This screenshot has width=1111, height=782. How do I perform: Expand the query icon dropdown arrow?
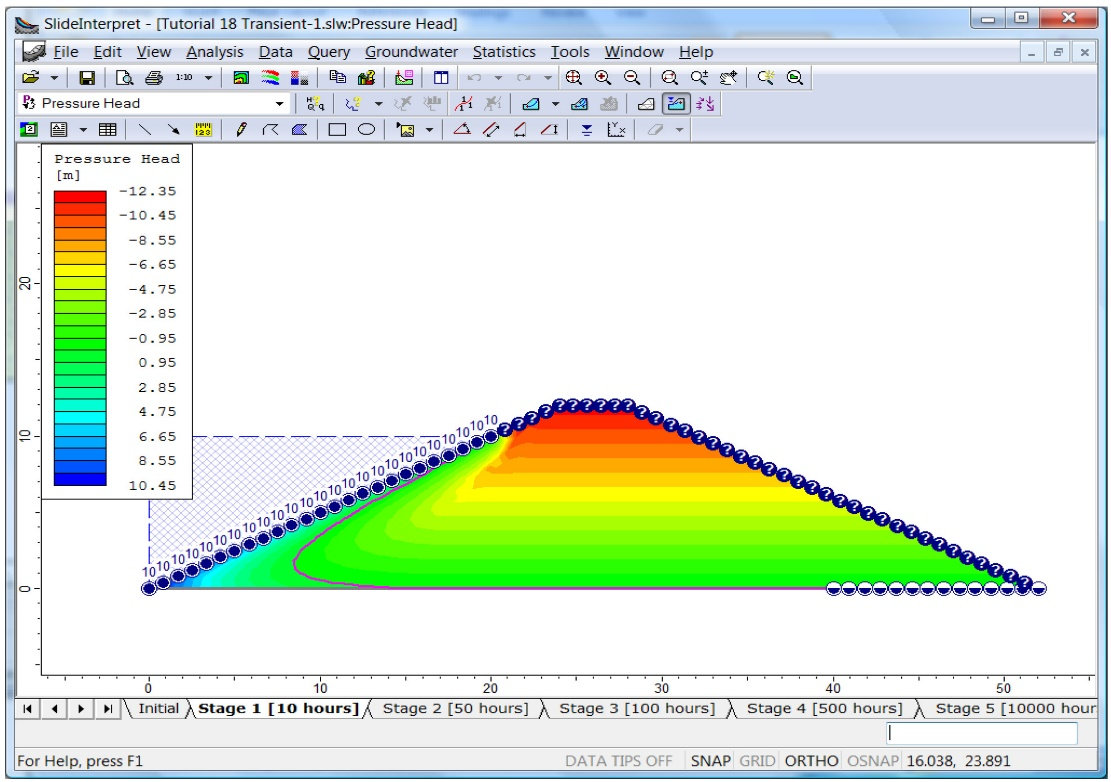pyautogui.click(x=378, y=103)
